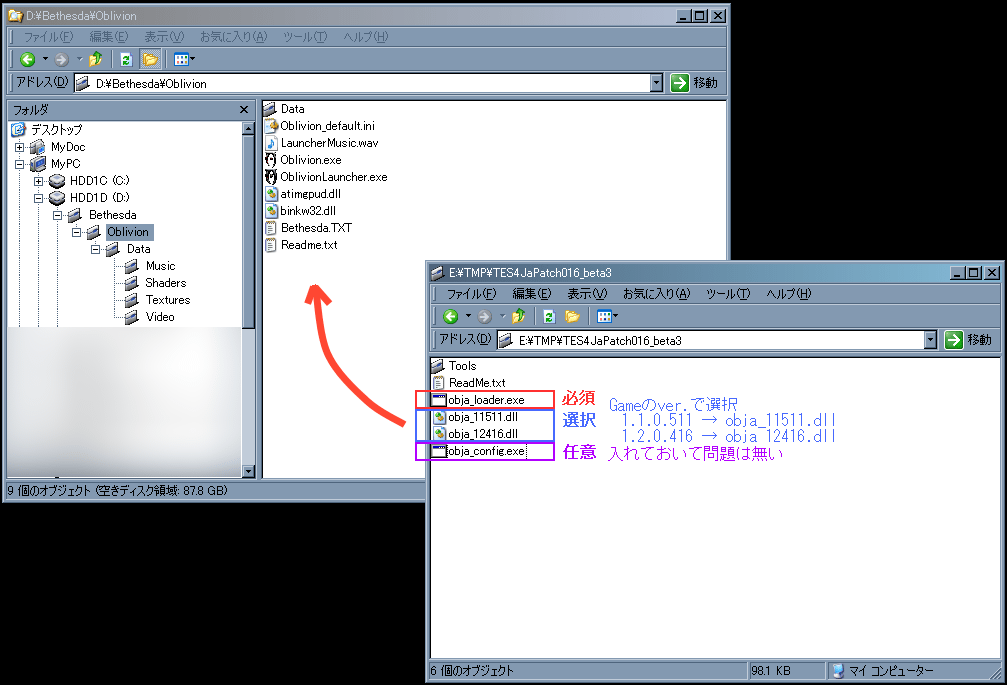Click the 移動 Go button in the Oblivion window
Image resolution: width=1007 pixels, height=685 pixels.
pyautogui.click(x=695, y=84)
